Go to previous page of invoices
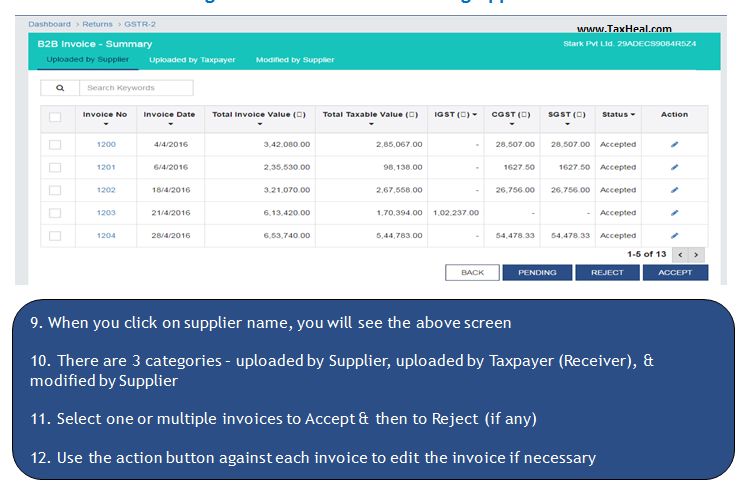Viewport: 749px width, 488px height. 680,255
